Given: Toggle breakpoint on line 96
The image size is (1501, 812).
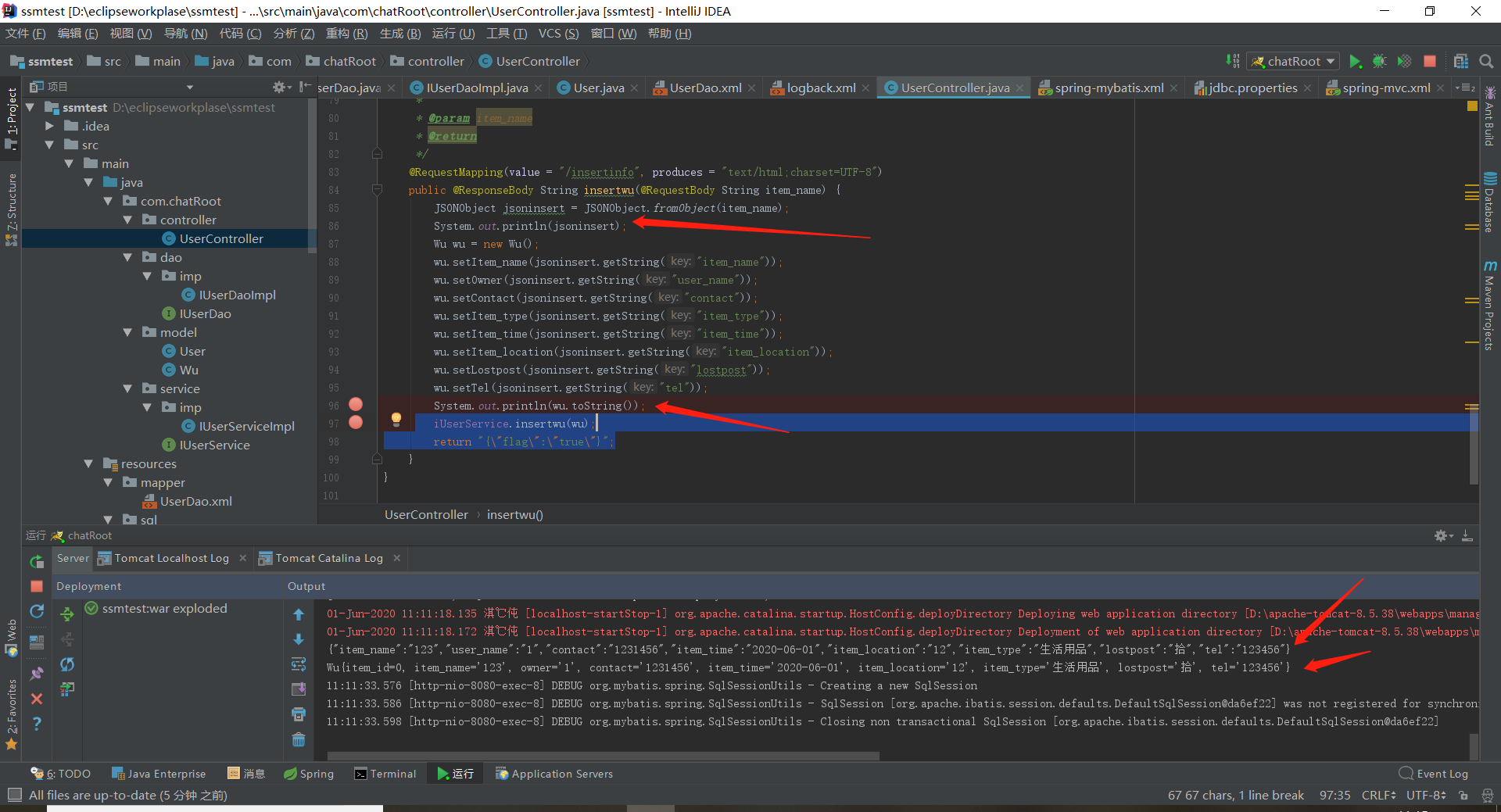Looking at the screenshot, I should [x=356, y=404].
